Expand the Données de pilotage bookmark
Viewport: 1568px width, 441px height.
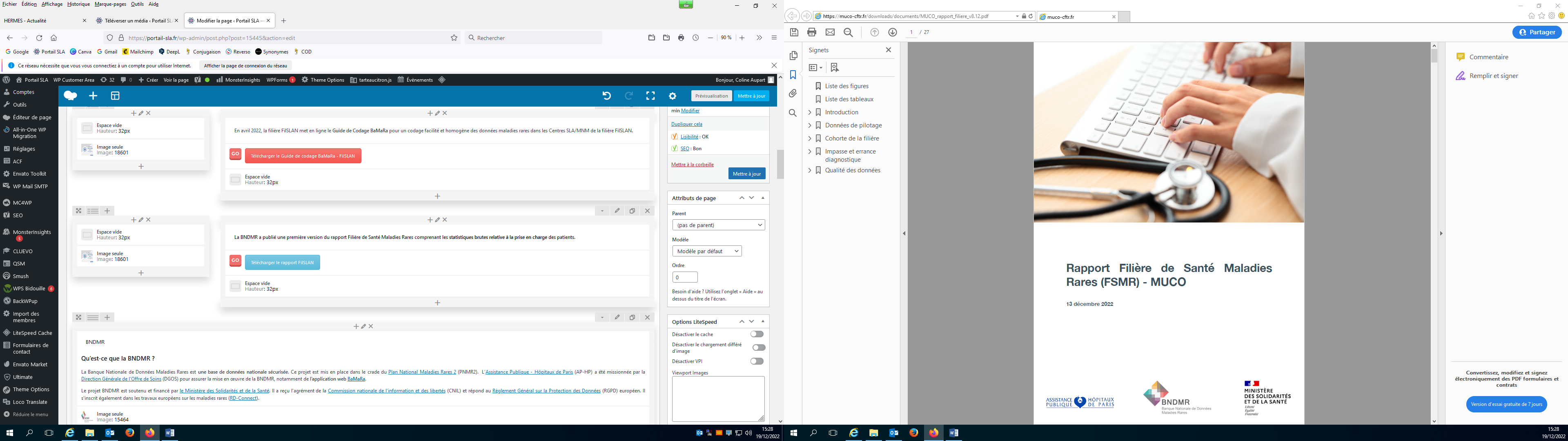pos(810,125)
